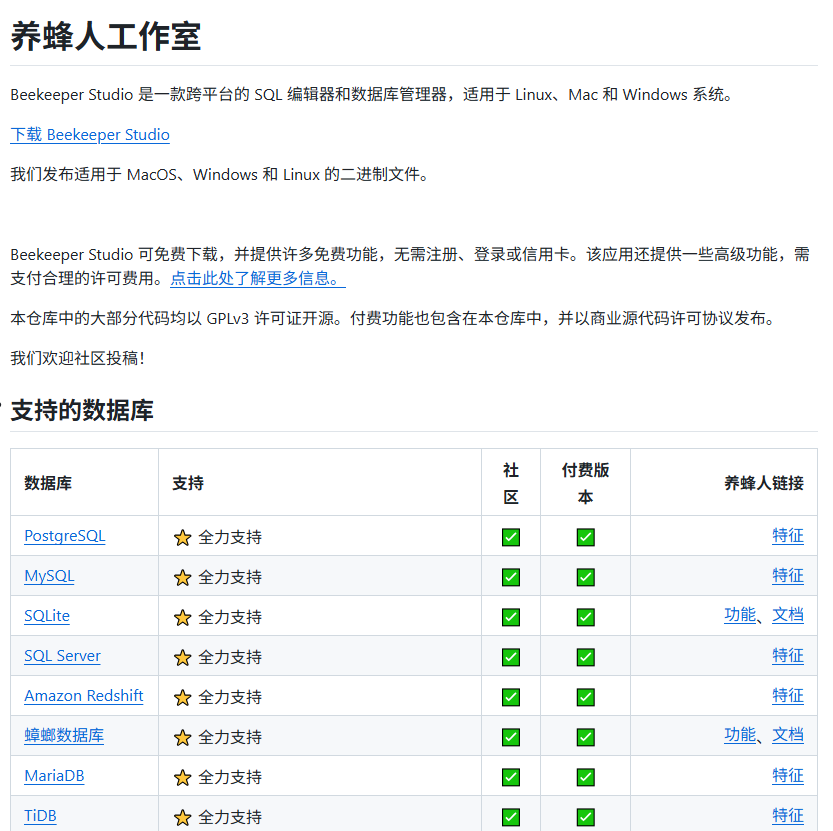Click 付费版本 green checkmark for PostgreSQL
Screen dimensions: 833x831
click(585, 537)
